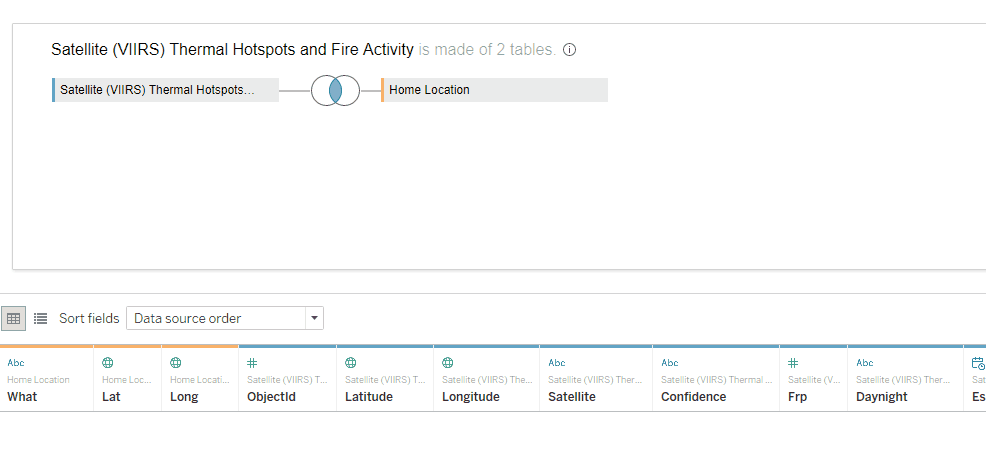
Task: Click the globe icon above Latitude
Action: point(351,363)
